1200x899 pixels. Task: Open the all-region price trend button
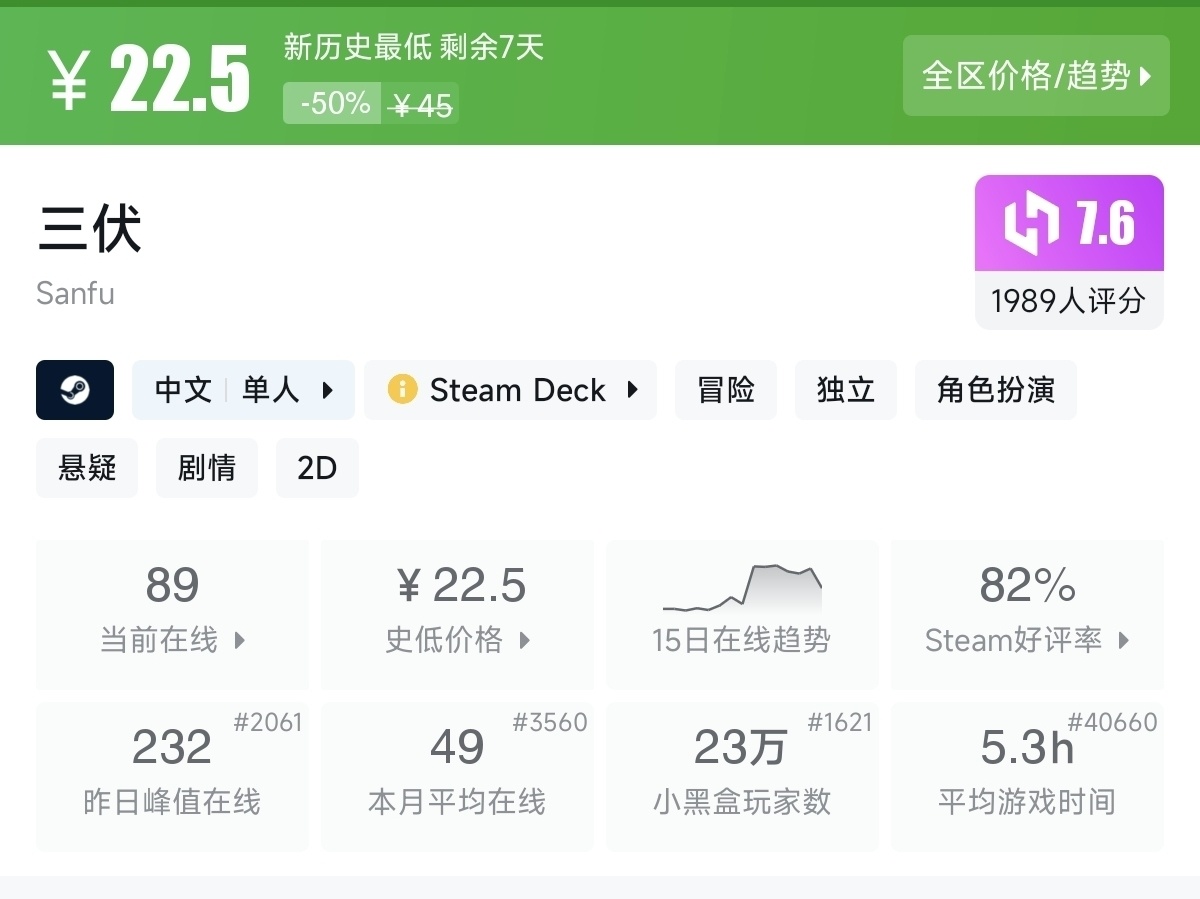click(x=1036, y=76)
